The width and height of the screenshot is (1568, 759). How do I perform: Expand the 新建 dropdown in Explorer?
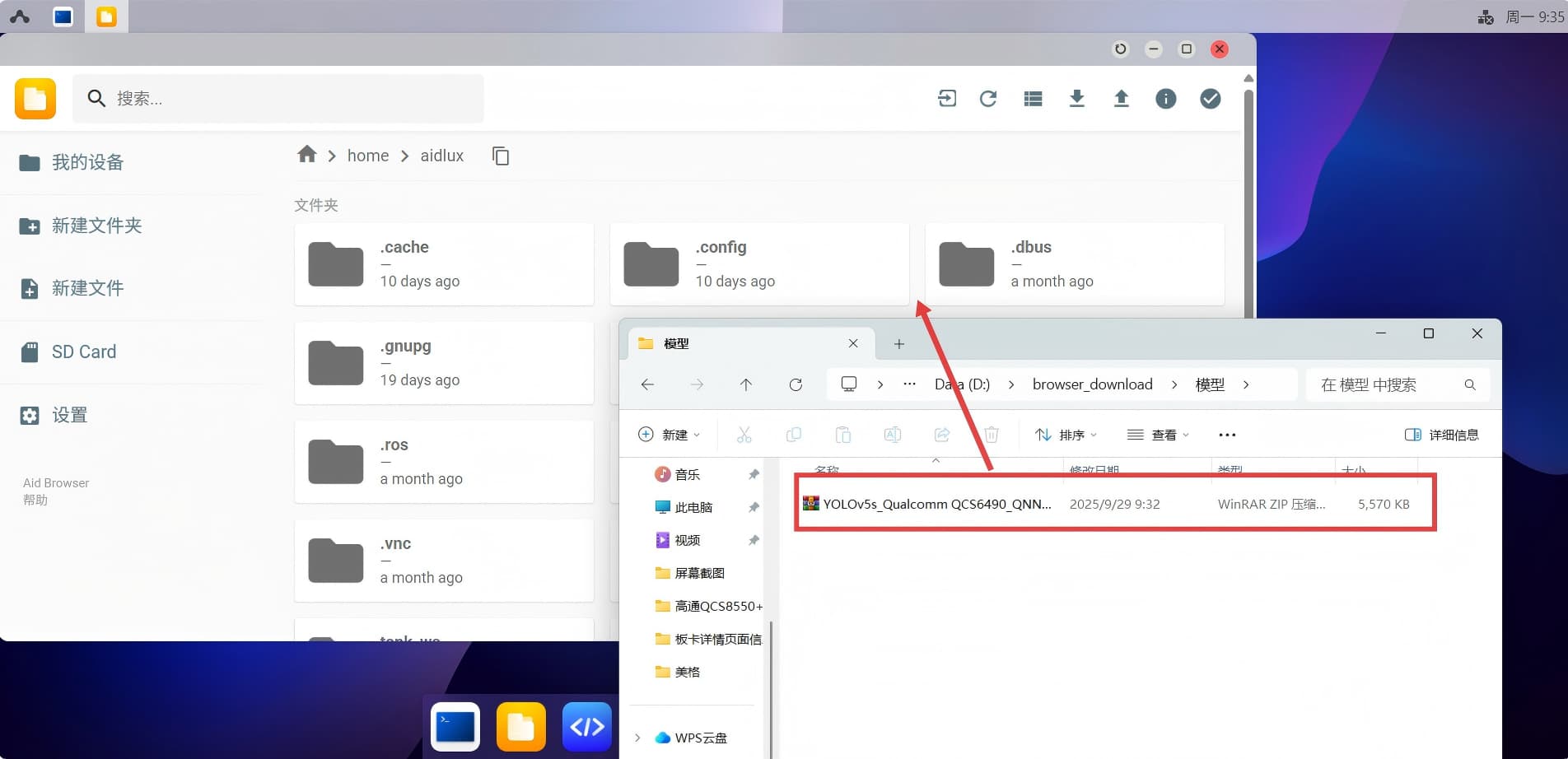(669, 435)
